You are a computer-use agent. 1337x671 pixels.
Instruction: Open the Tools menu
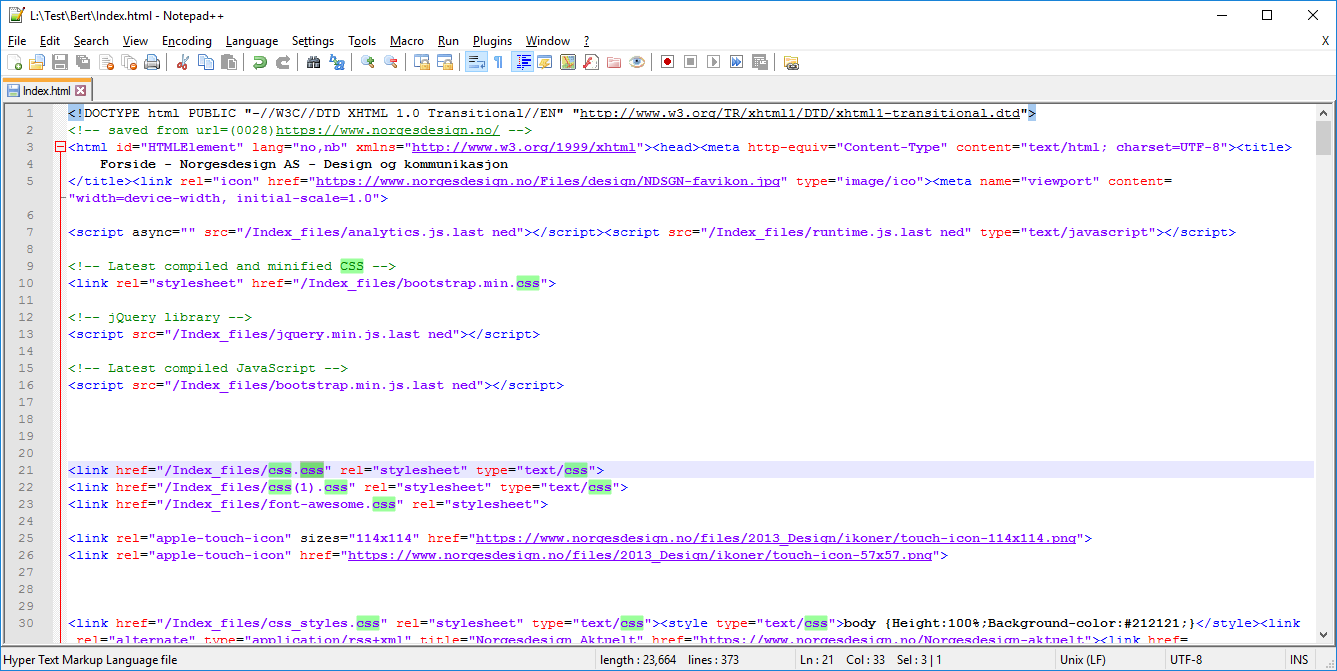(x=362, y=41)
